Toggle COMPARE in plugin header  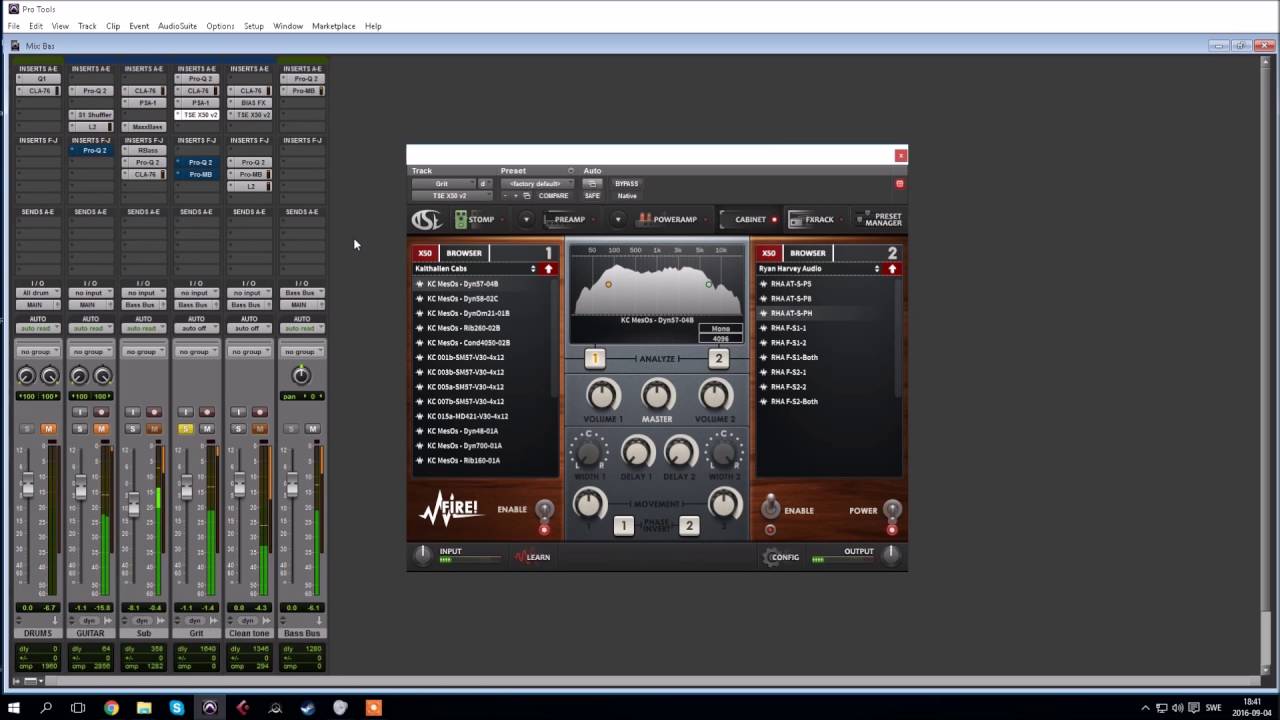[553, 196]
